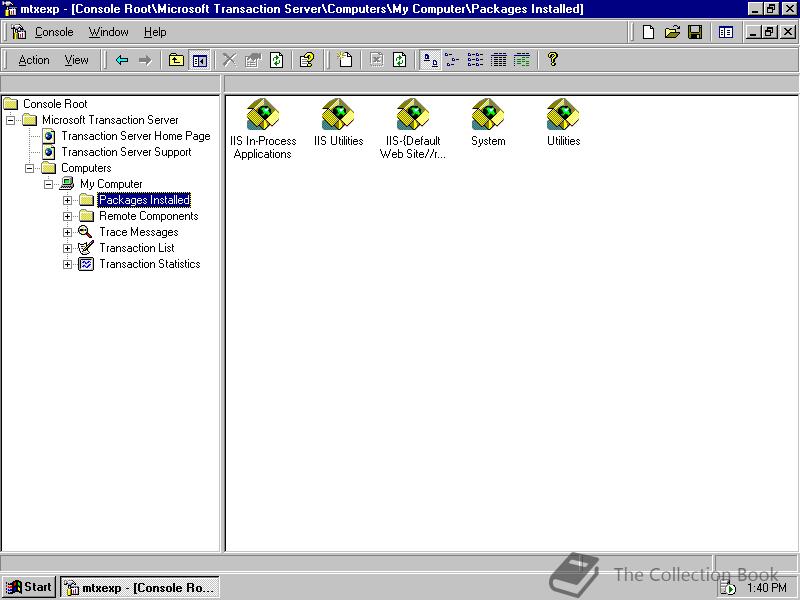Expand the Remote Components node
Screen dimensions: 800x600
pyautogui.click(x=67, y=216)
